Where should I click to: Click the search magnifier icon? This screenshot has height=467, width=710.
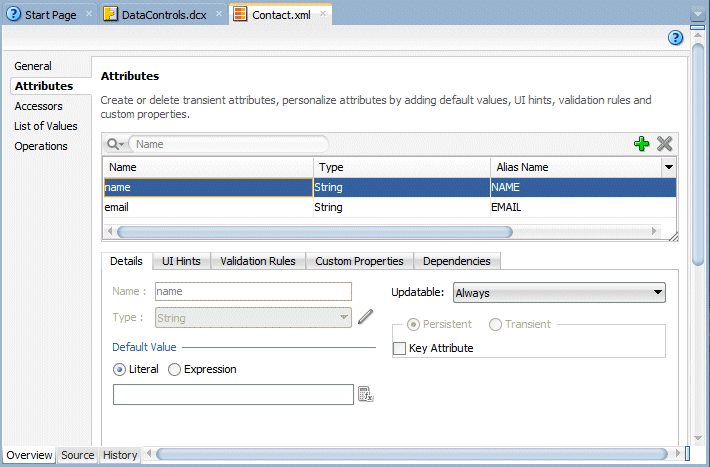pos(115,144)
